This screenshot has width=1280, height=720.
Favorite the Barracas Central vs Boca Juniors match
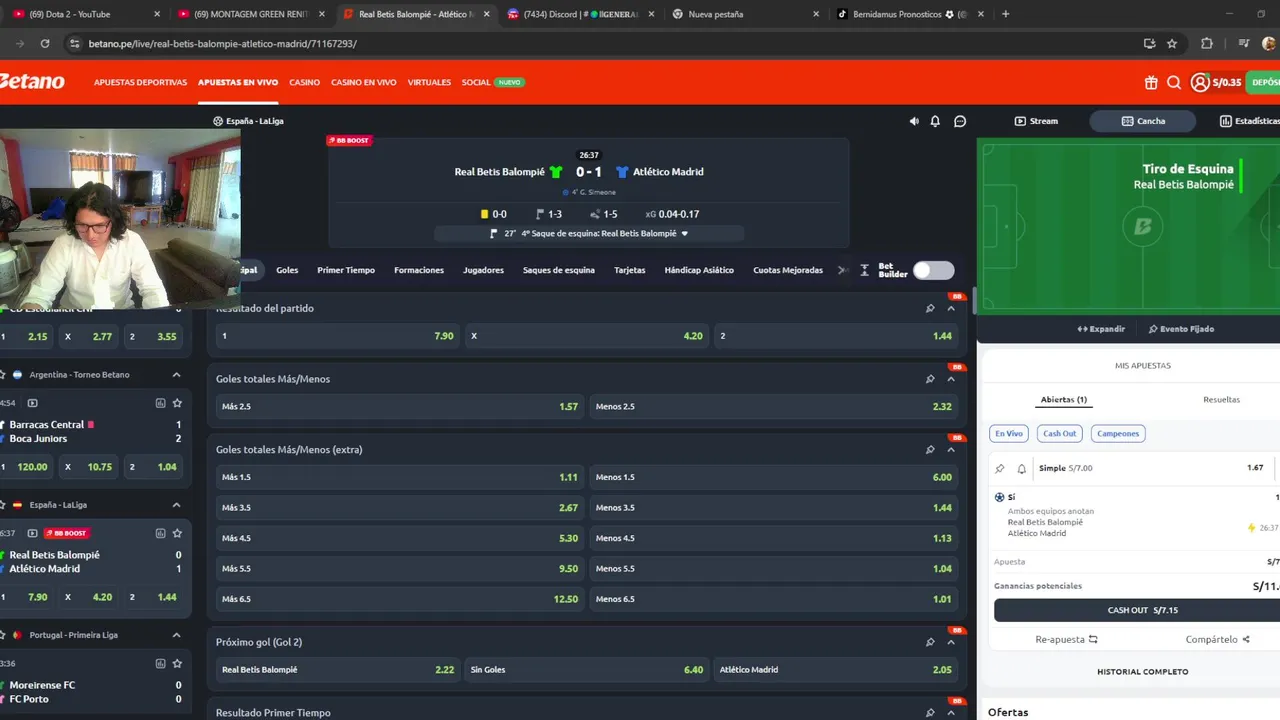tap(177, 403)
